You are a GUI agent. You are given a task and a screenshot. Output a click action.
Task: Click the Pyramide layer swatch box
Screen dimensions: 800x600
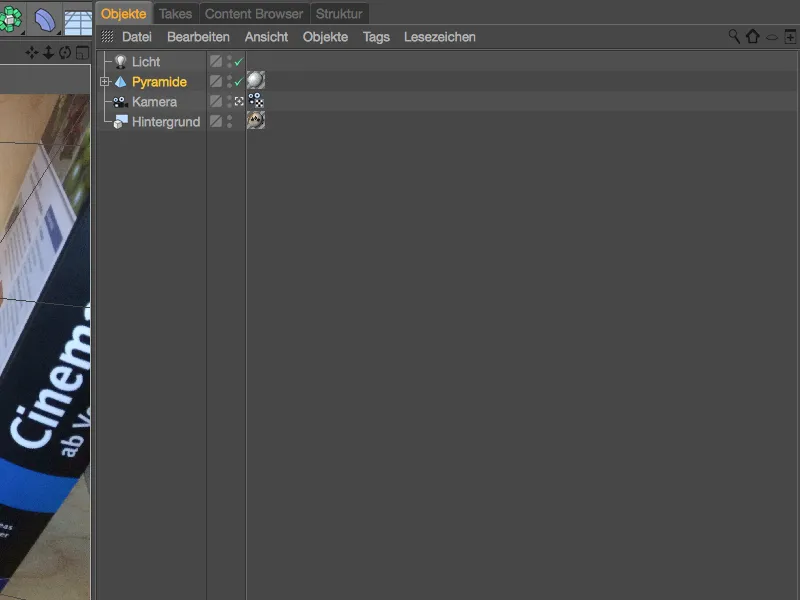tap(216, 81)
